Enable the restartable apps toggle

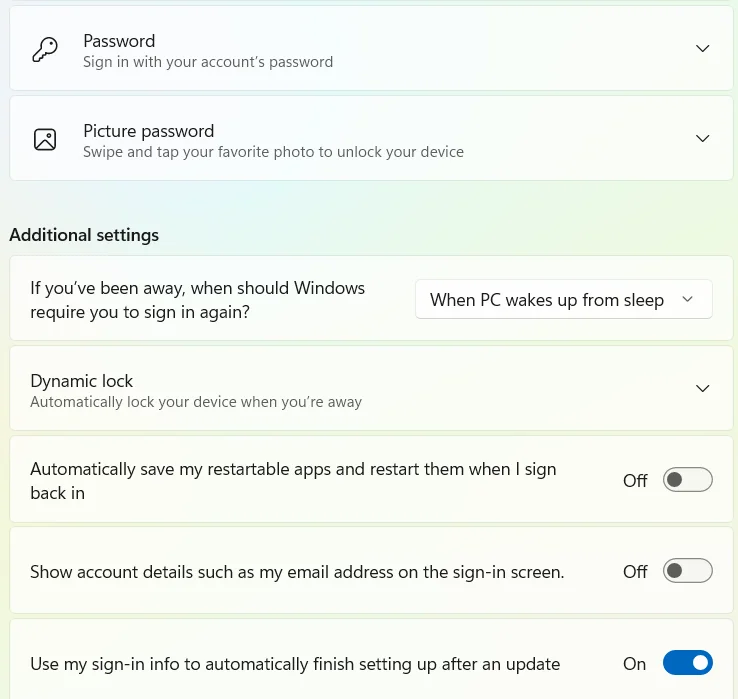[x=688, y=480]
